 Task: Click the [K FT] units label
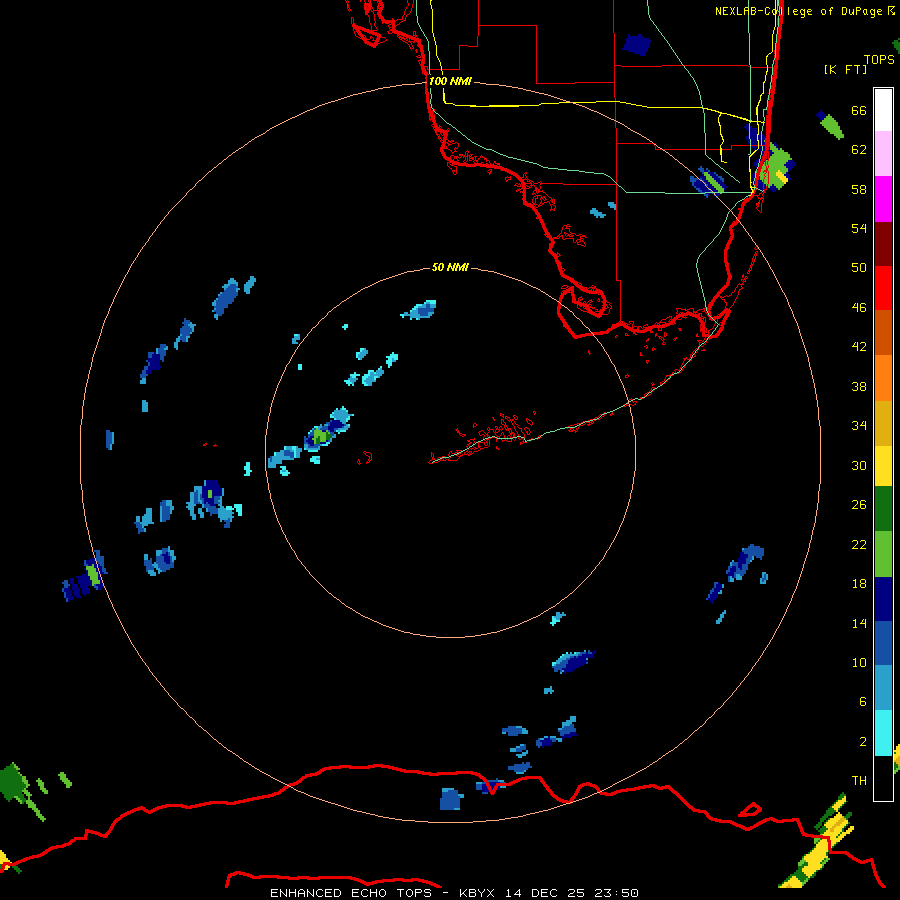[845, 69]
